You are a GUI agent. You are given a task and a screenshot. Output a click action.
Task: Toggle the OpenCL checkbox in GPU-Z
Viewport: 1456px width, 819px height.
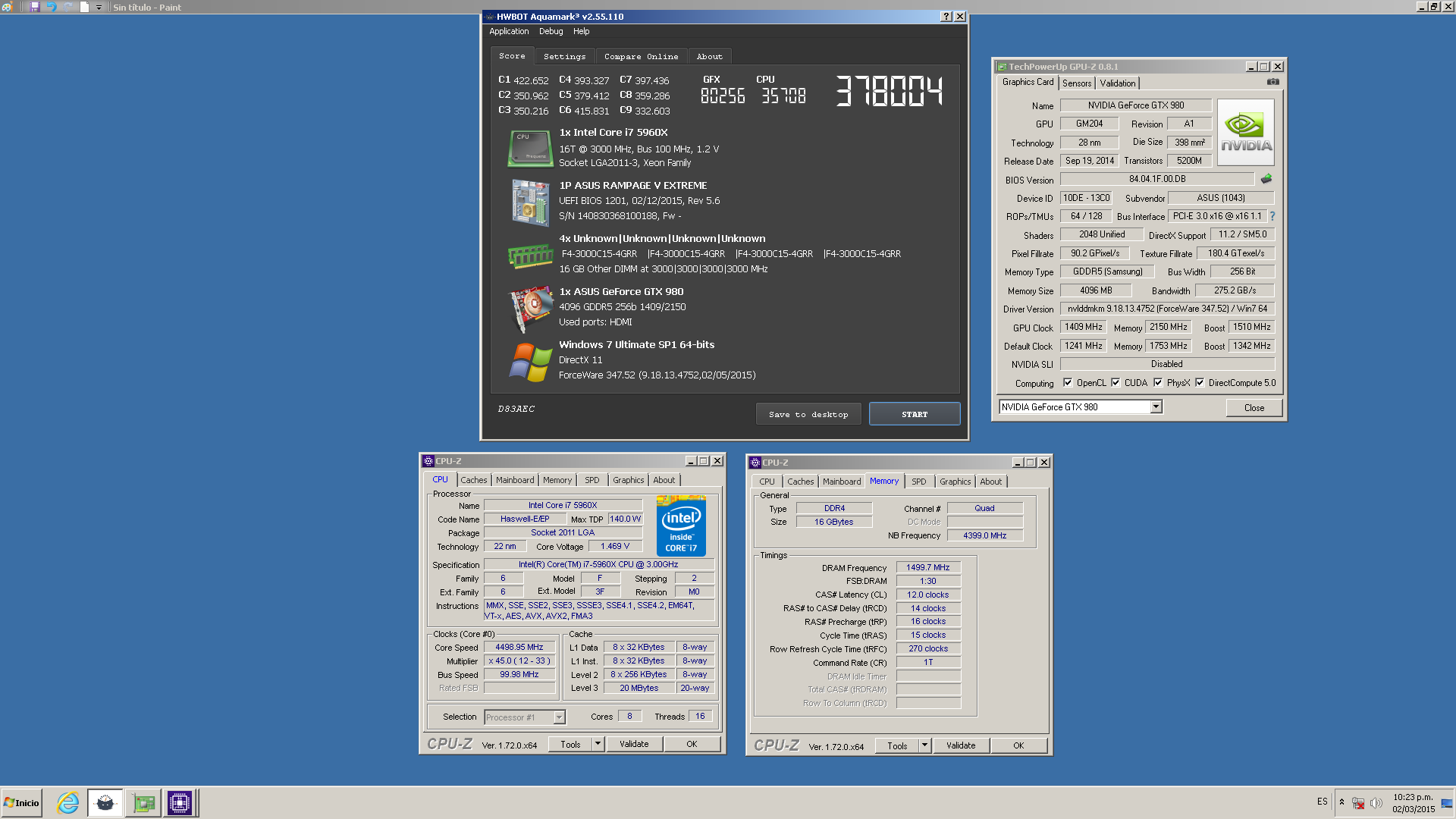point(1068,383)
